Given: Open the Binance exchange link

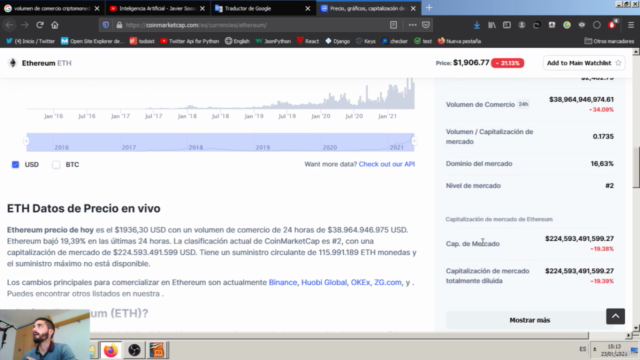Looking at the screenshot, I should (x=283, y=282).
